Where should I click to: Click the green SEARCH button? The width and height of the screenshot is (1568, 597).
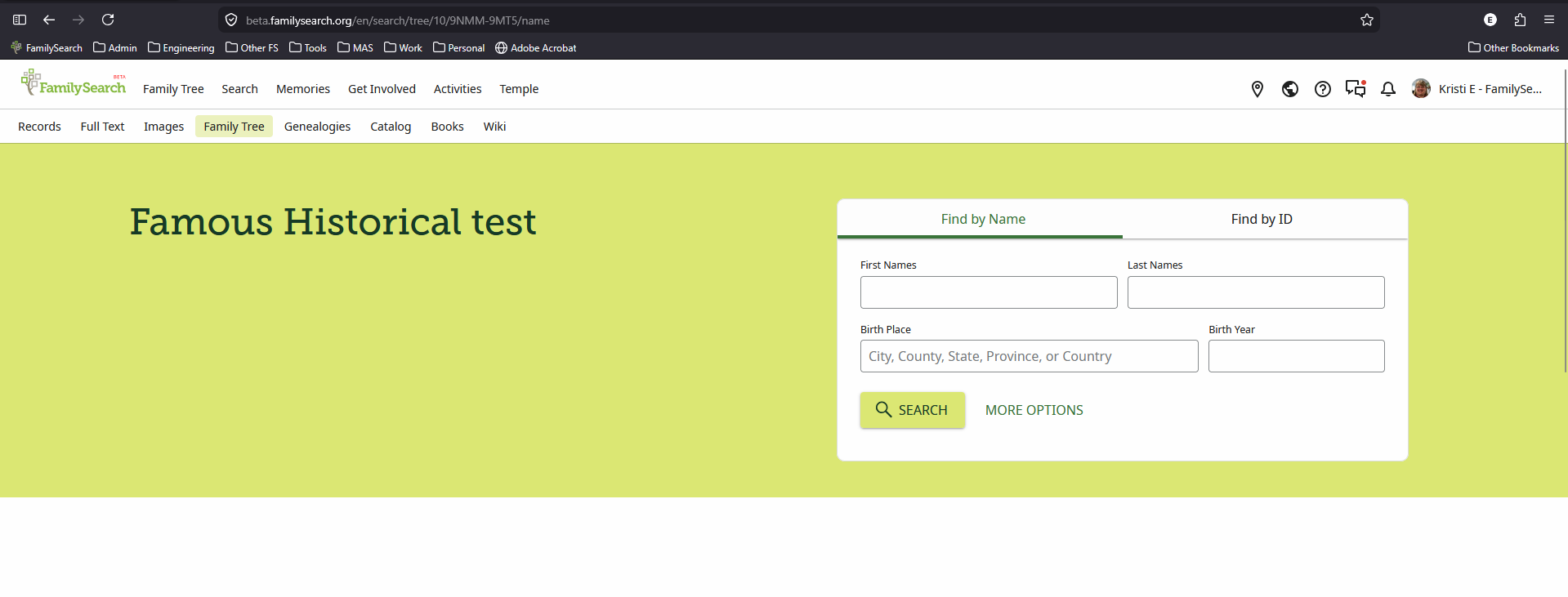pos(912,410)
